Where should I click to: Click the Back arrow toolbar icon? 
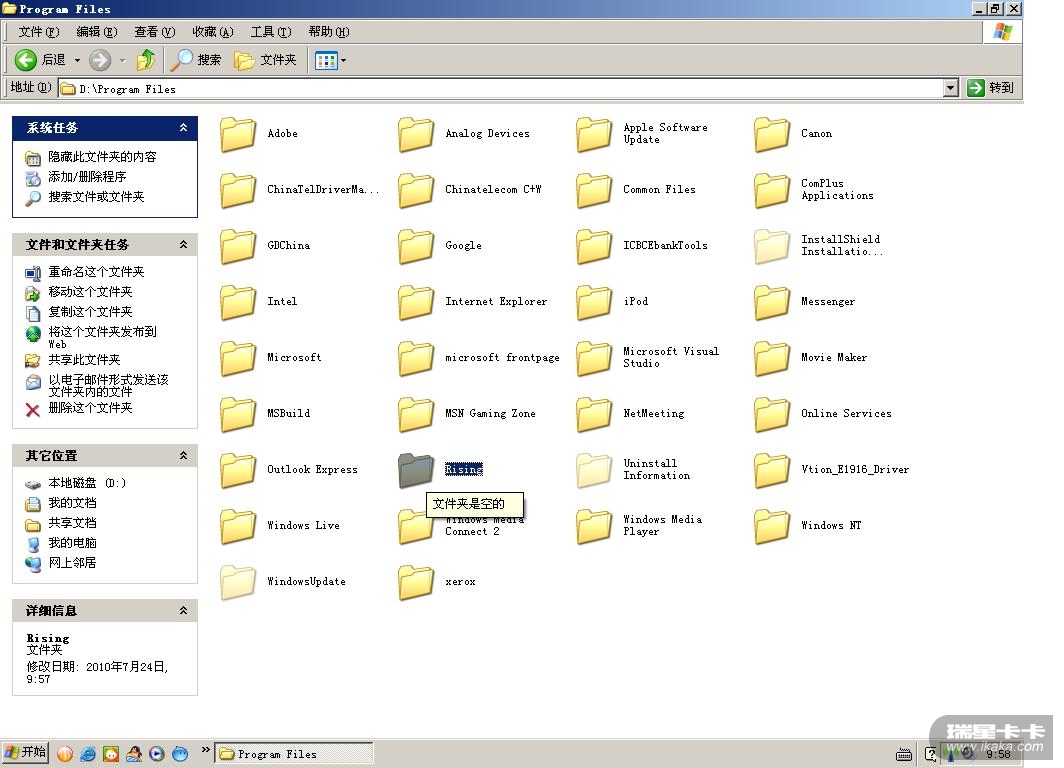click(27, 60)
